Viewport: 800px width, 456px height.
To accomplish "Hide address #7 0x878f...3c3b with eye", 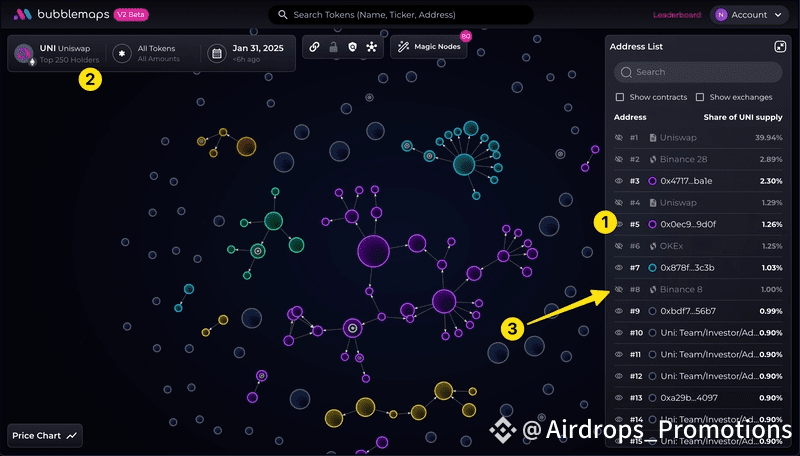I will (619, 268).
